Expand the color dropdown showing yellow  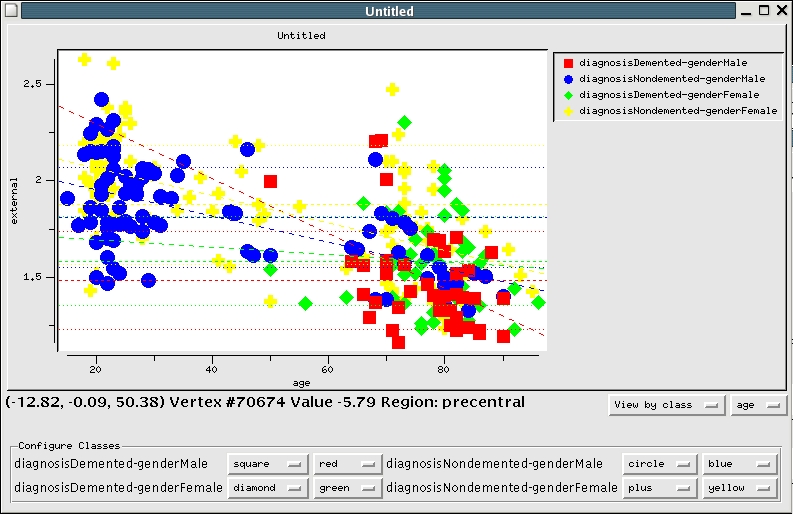[739, 488]
